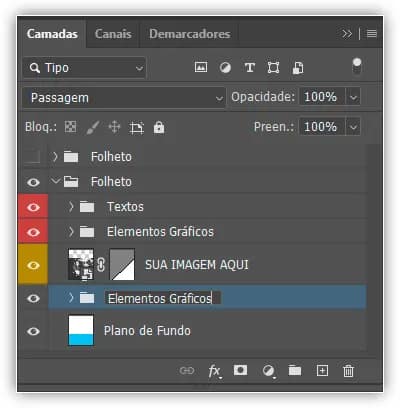Screen dimensions: 400x408
Task: Switch to the Canais tab
Action: coord(113,34)
